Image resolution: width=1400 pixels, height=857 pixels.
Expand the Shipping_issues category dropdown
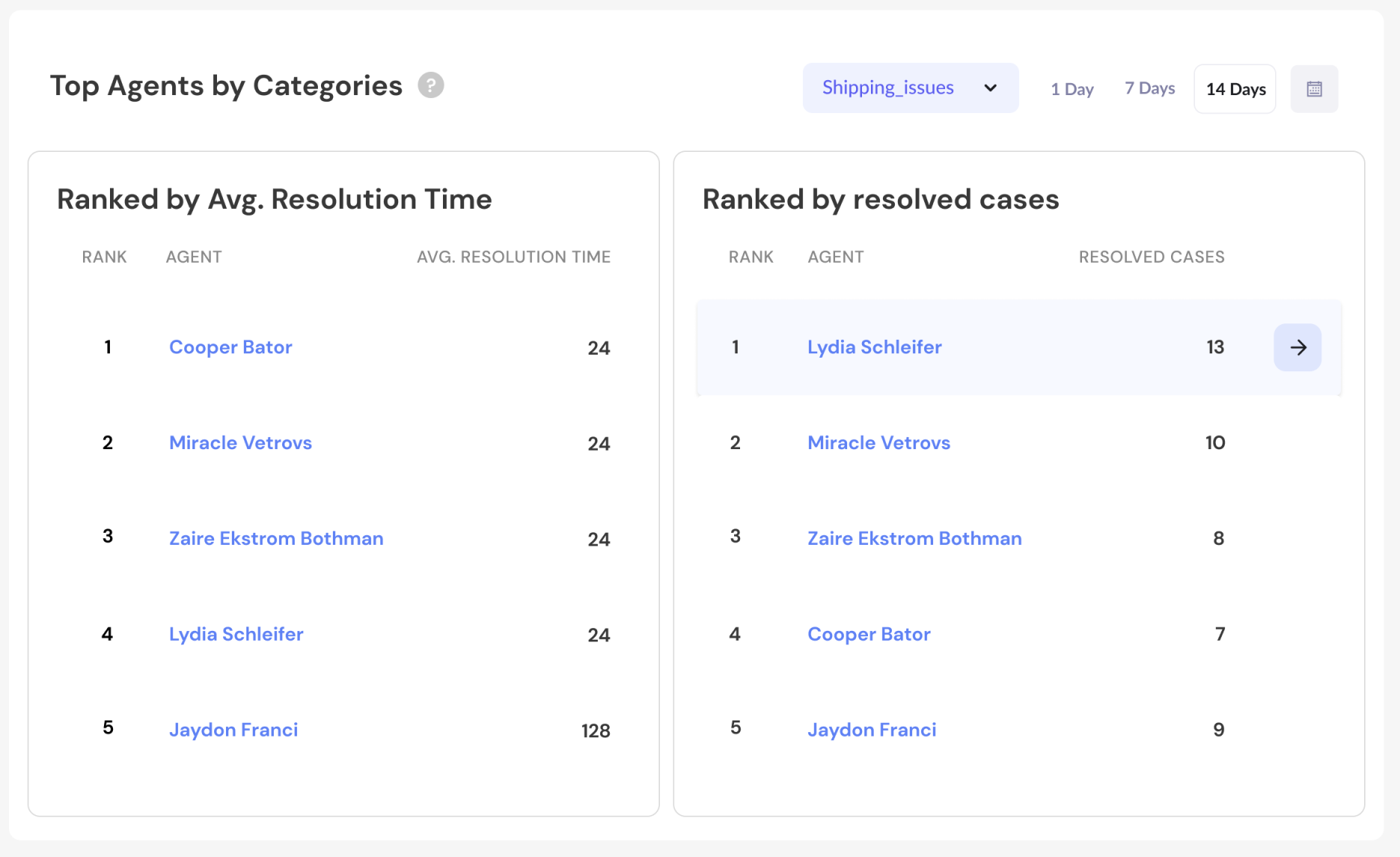click(x=909, y=88)
